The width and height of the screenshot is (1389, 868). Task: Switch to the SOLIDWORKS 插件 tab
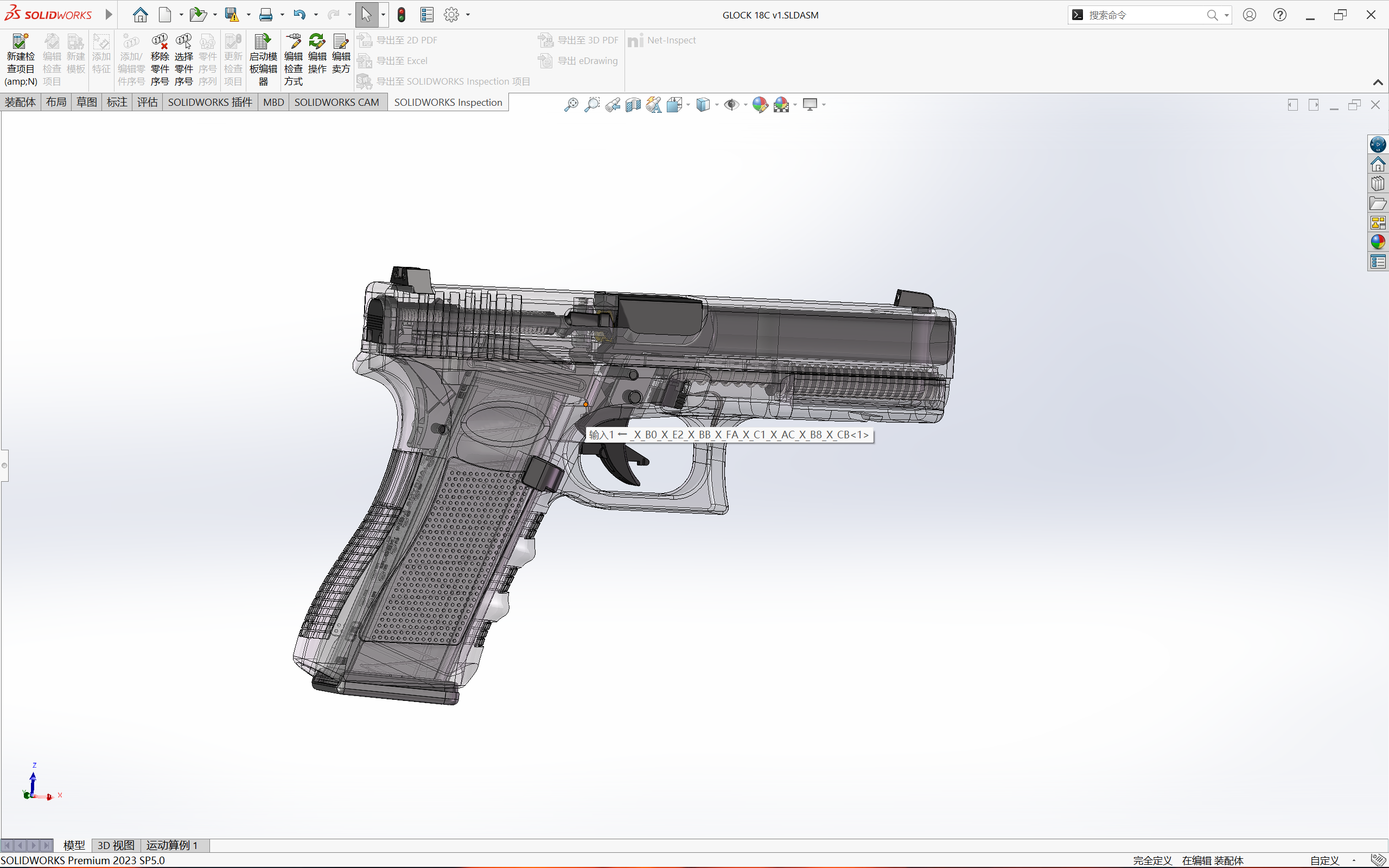click(x=210, y=102)
